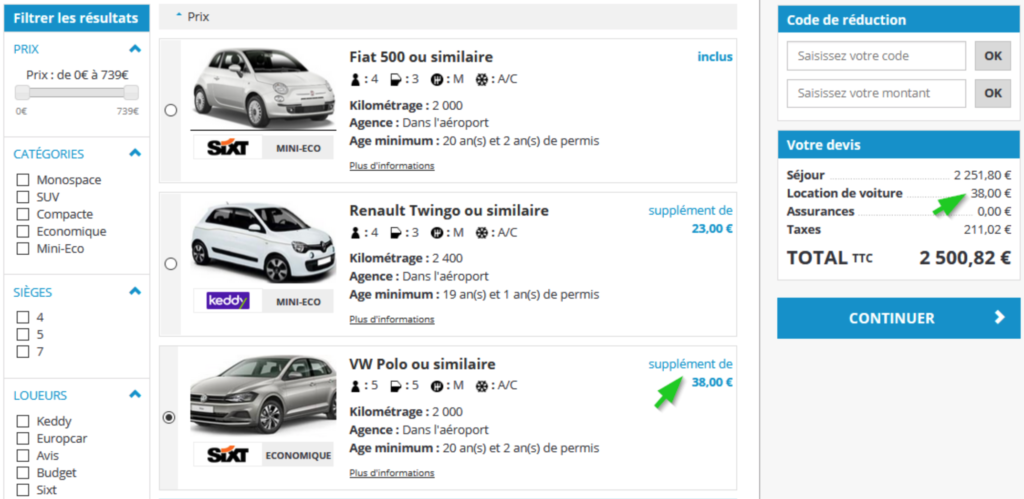Click the Keddy logo on Renault Twingo
The width and height of the screenshot is (1024, 499).
tap(227, 301)
